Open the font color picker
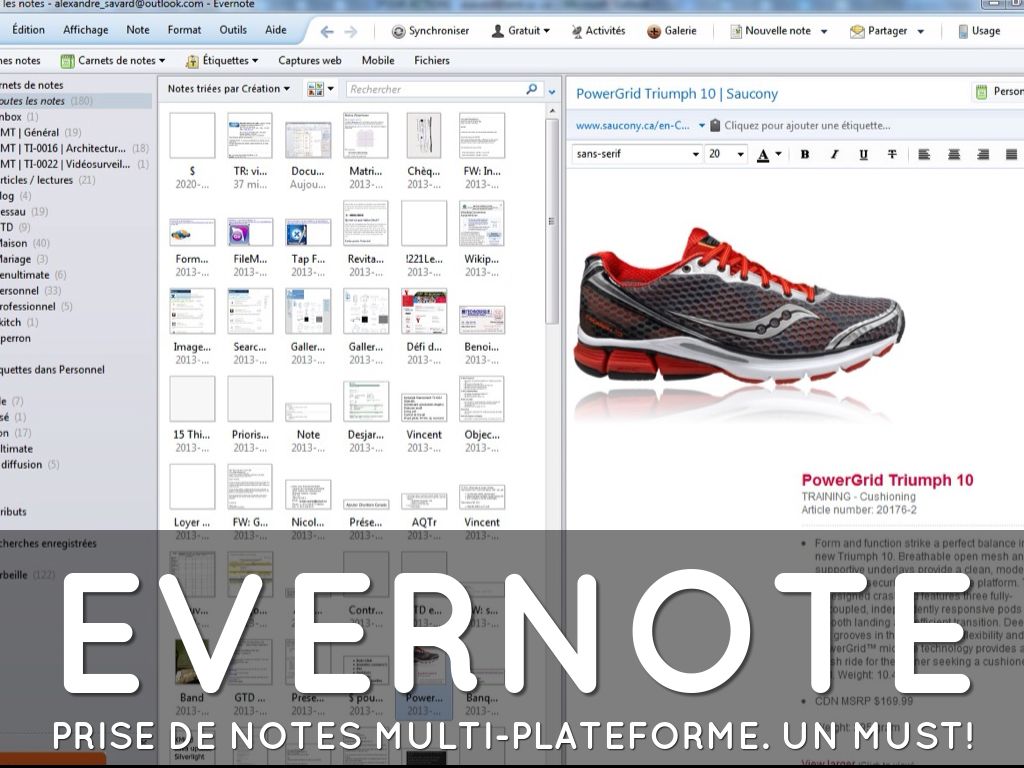The width and height of the screenshot is (1024, 768). 768,154
